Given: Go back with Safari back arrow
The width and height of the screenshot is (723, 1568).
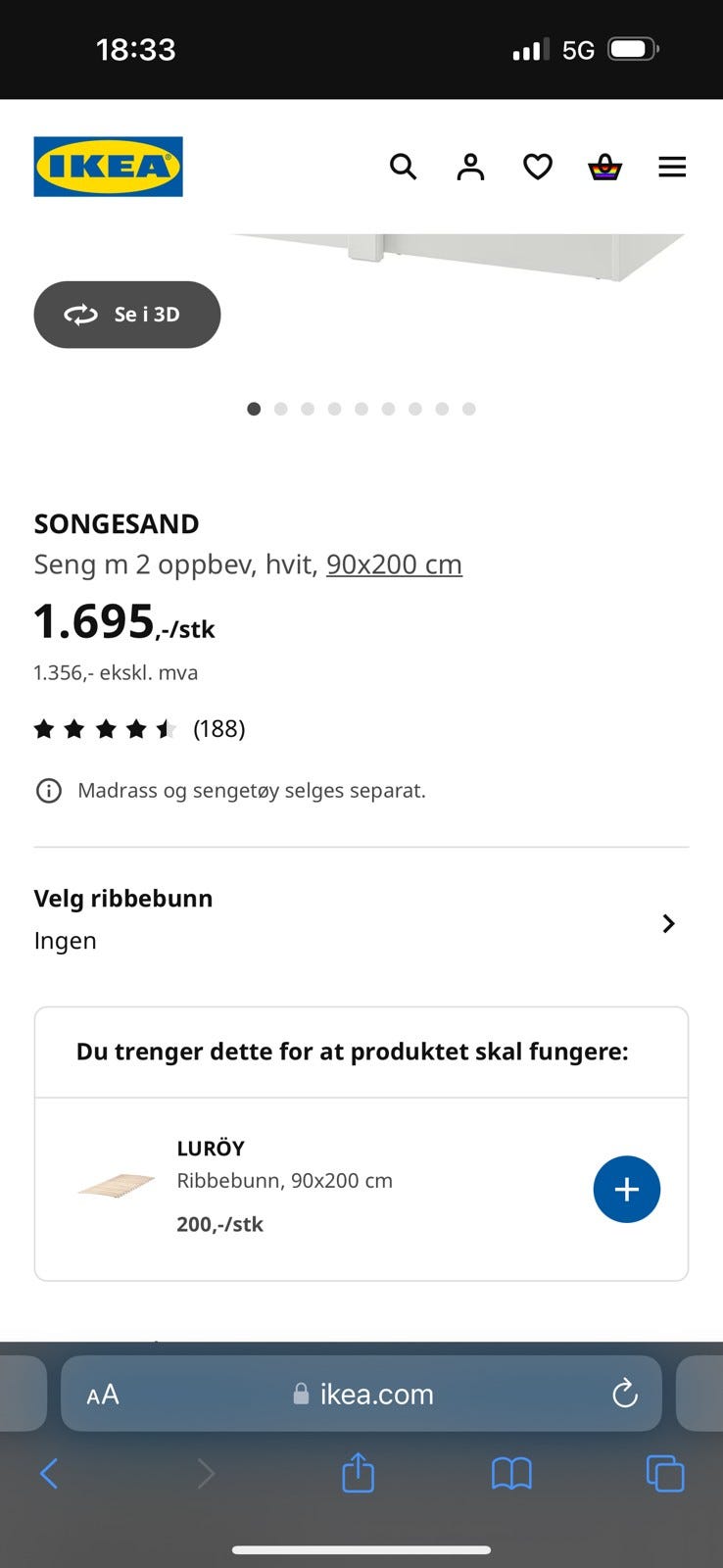Looking at the screenshot, I should coord(49,1473).
